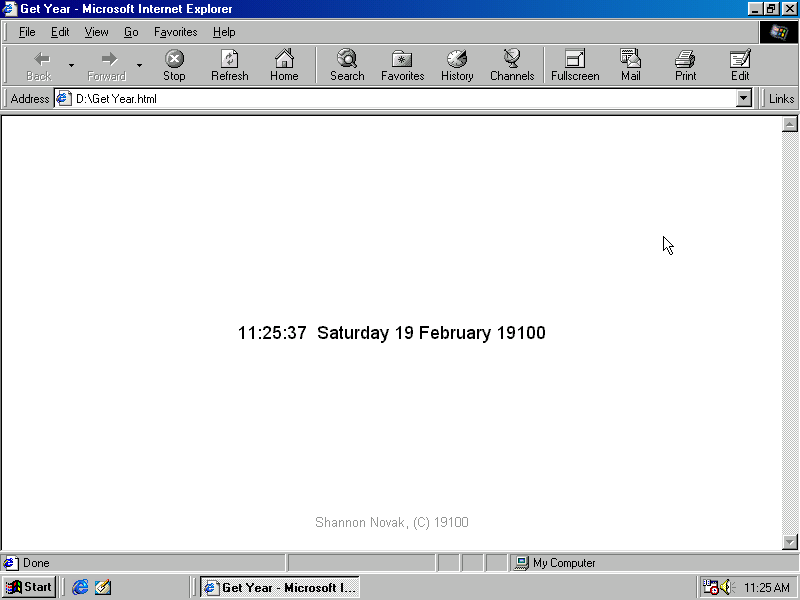
Task: Click the scroll down arrow
Action: pos(789,542)
